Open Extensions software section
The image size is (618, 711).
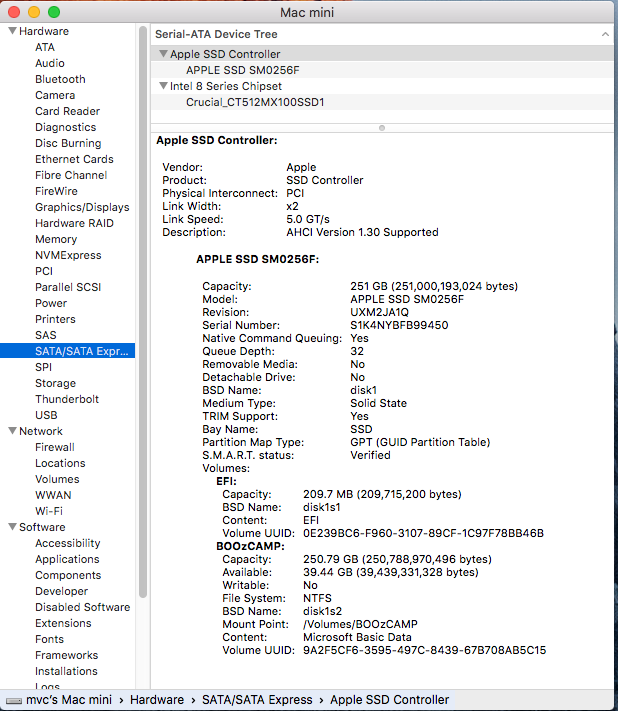pyautogui.click(x=63, y=623)
